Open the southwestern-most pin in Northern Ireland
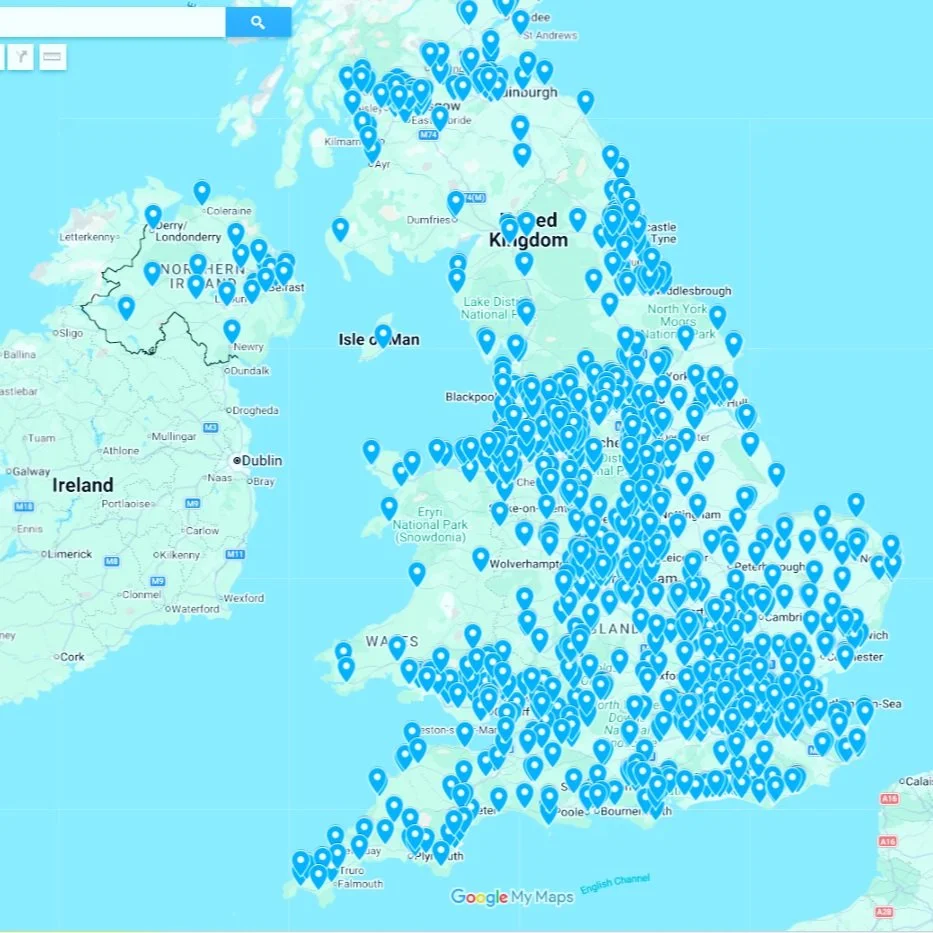 coord(126,308)
